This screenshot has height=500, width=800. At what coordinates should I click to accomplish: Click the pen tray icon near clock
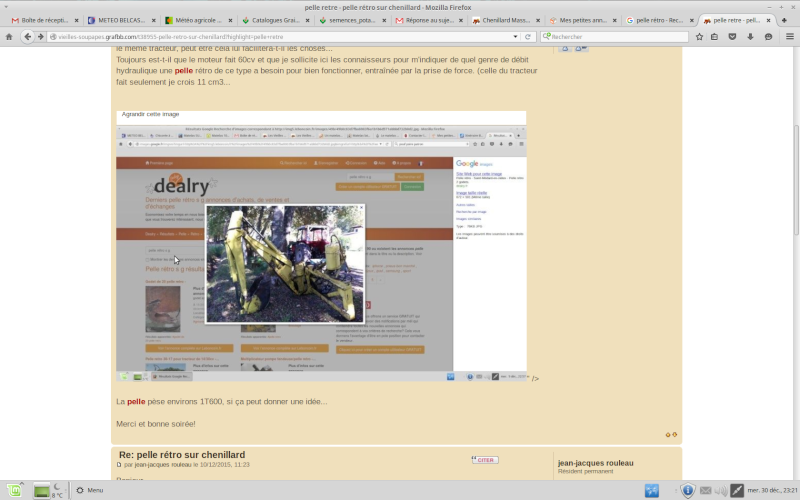click(737, 490)
